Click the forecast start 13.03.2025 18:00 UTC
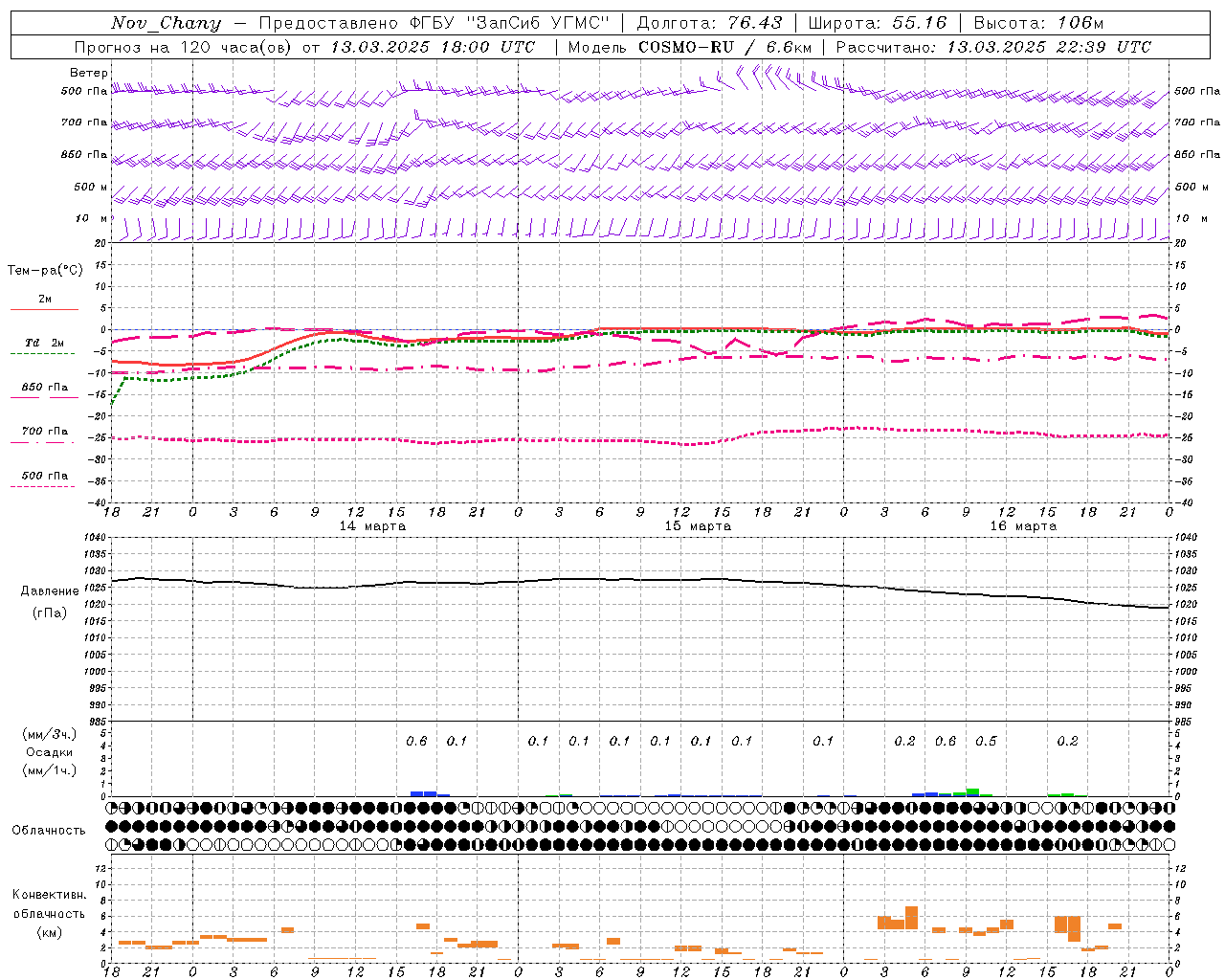1225x980 pixels. pos(433,47)
